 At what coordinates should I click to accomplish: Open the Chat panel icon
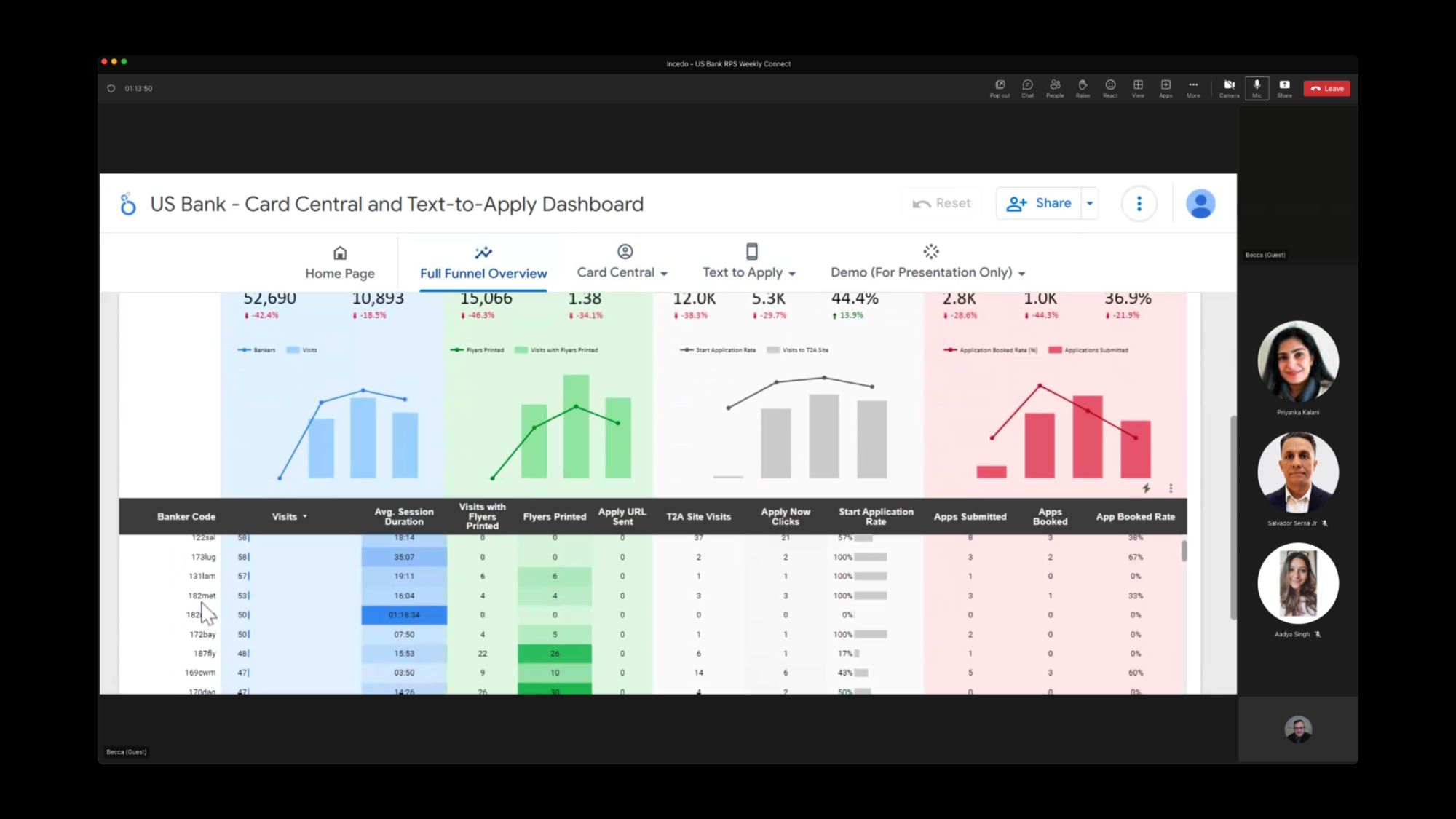(x=1027, y=87)
